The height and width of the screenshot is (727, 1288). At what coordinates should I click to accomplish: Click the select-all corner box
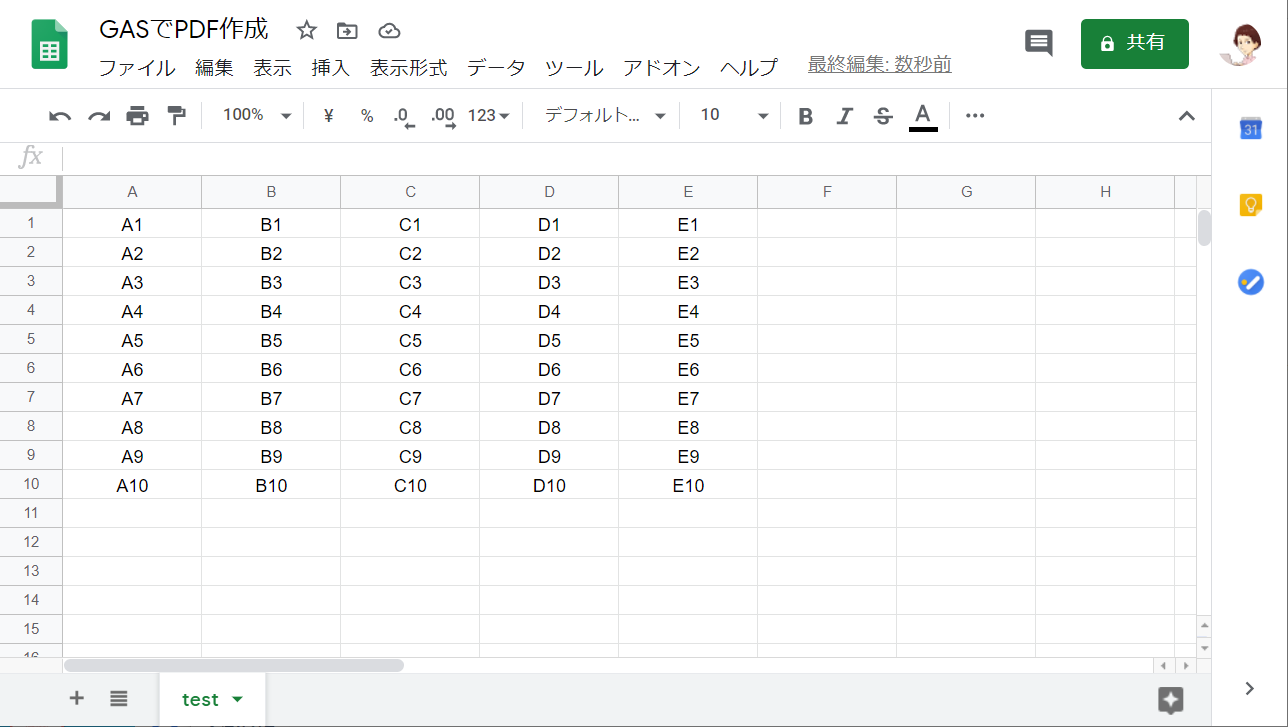pos(31,191)
